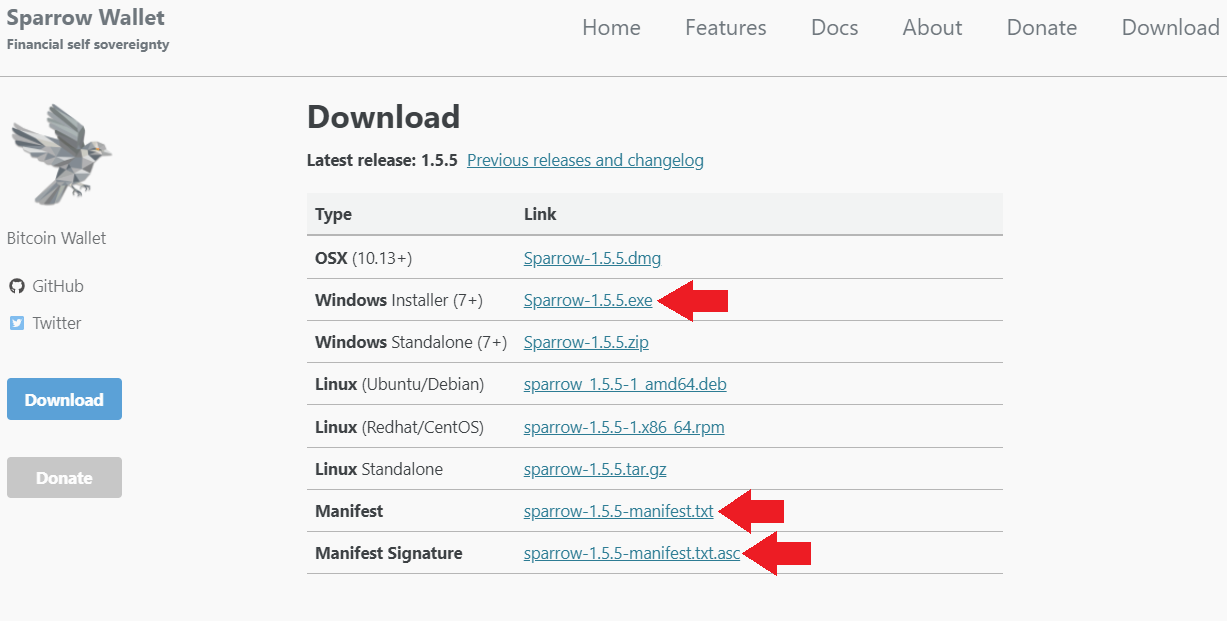Open the About nav item
The image size is (1227, 621).
click(x=932, y=28)
